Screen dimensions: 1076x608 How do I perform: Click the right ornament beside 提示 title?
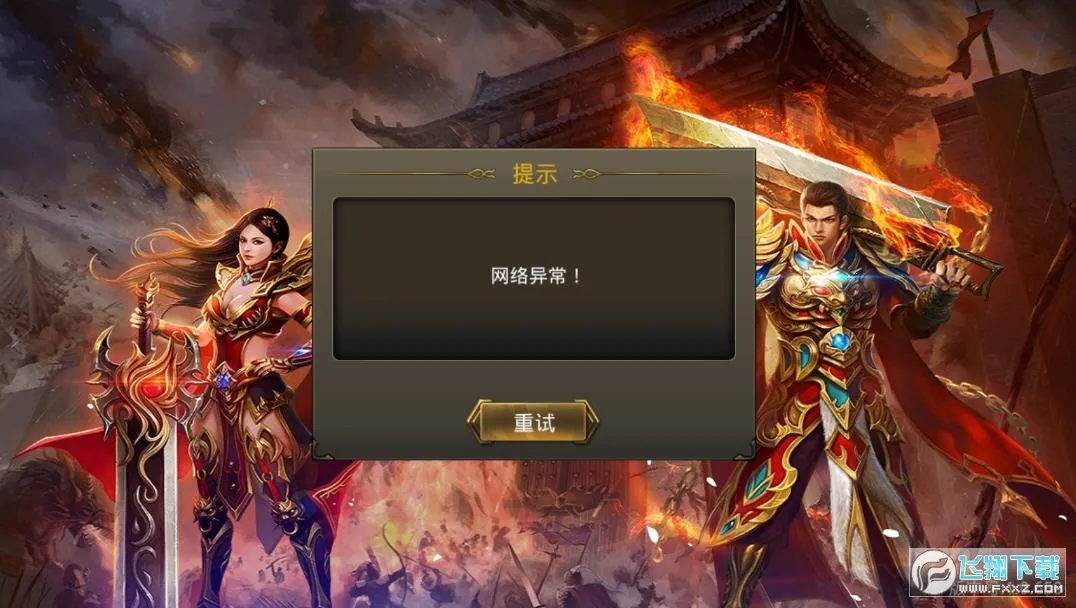[x=587, y=174]
